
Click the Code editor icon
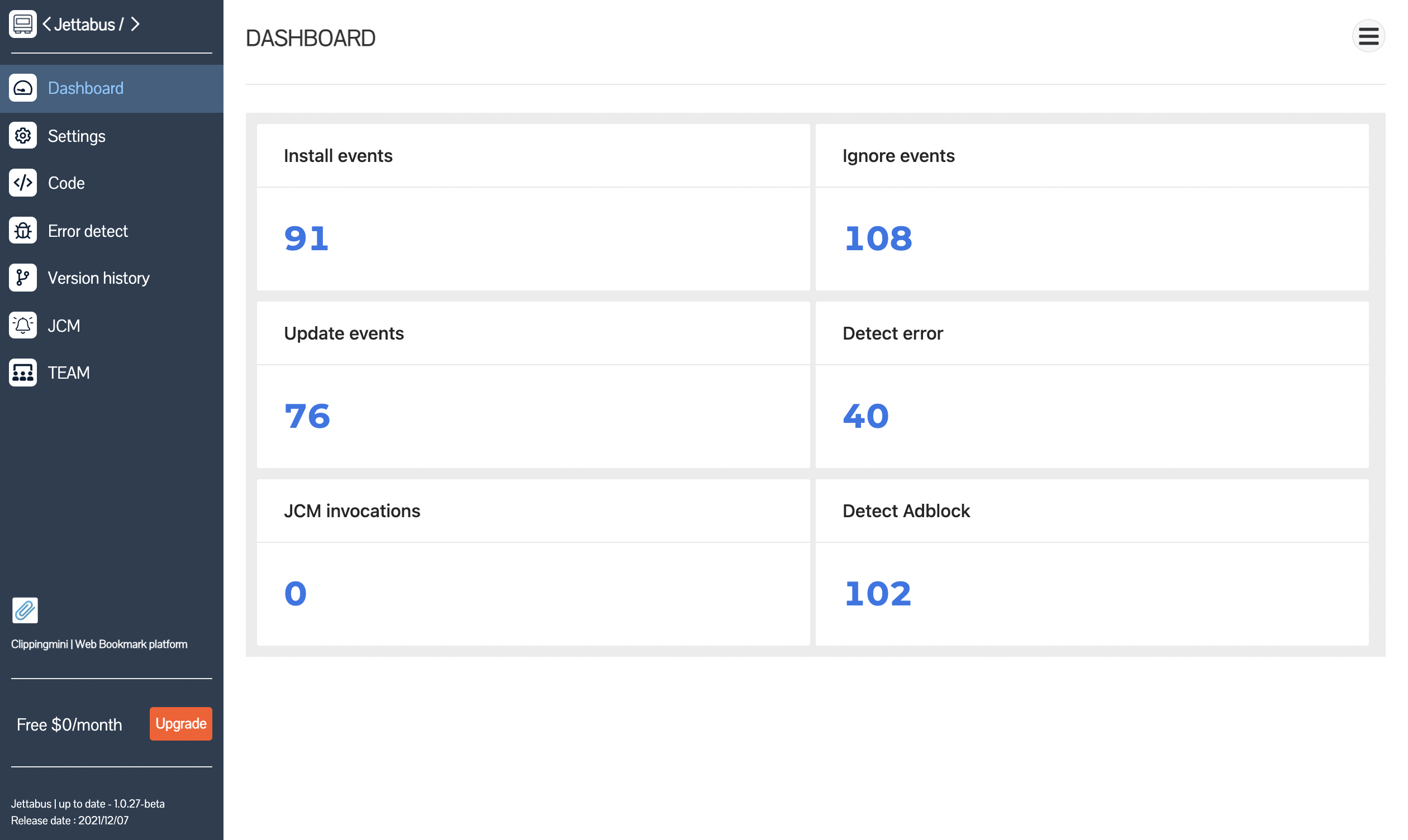(23, 183)
